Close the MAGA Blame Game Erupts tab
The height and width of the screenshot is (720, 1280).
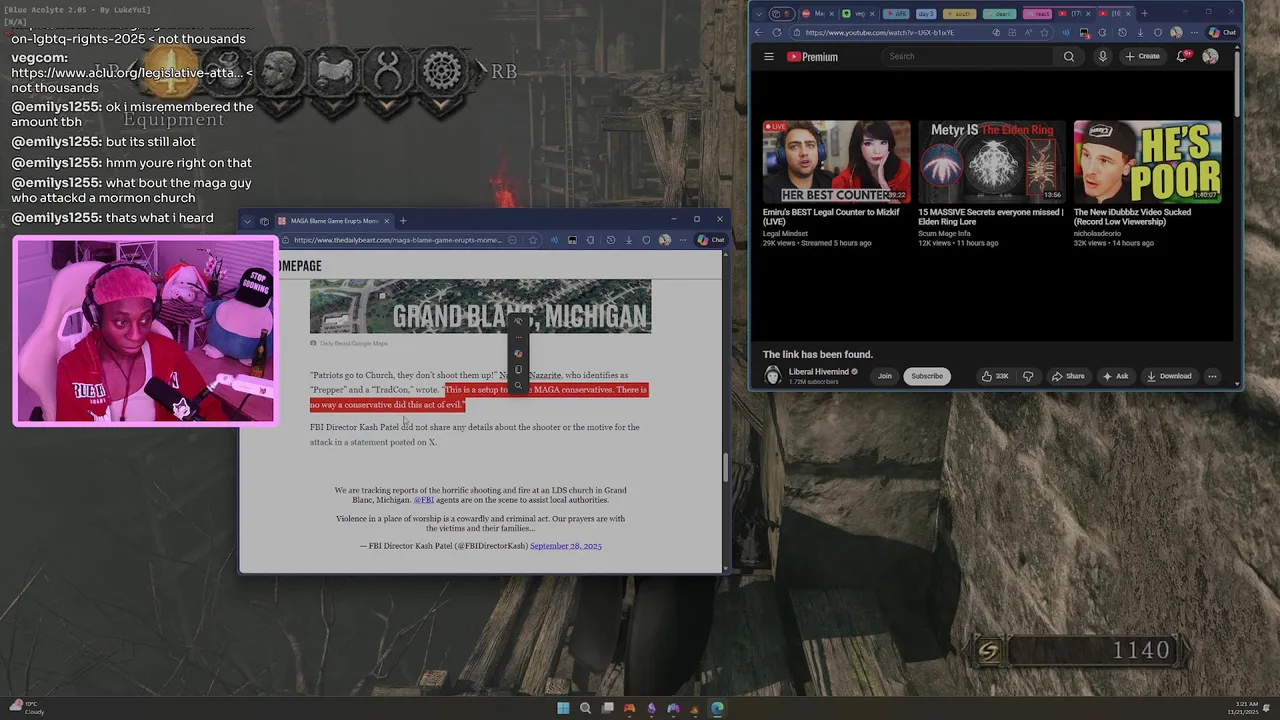(386, 221)
